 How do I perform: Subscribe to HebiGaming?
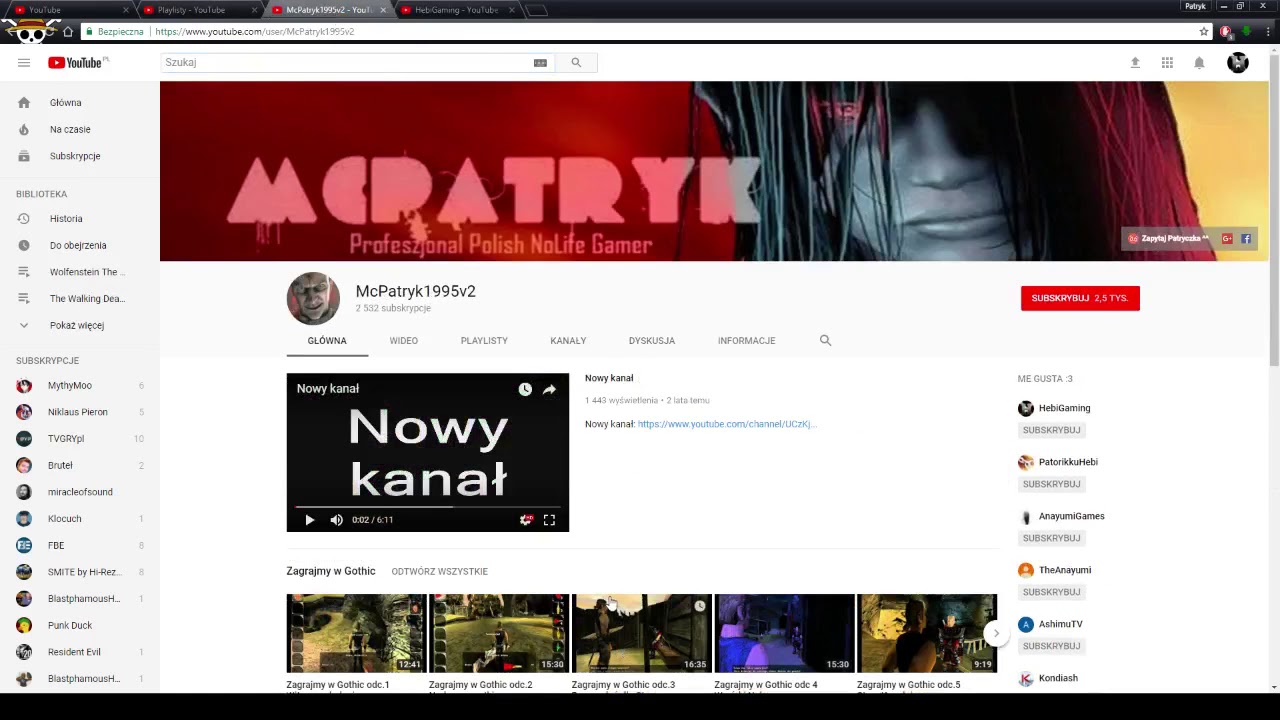1051,430
